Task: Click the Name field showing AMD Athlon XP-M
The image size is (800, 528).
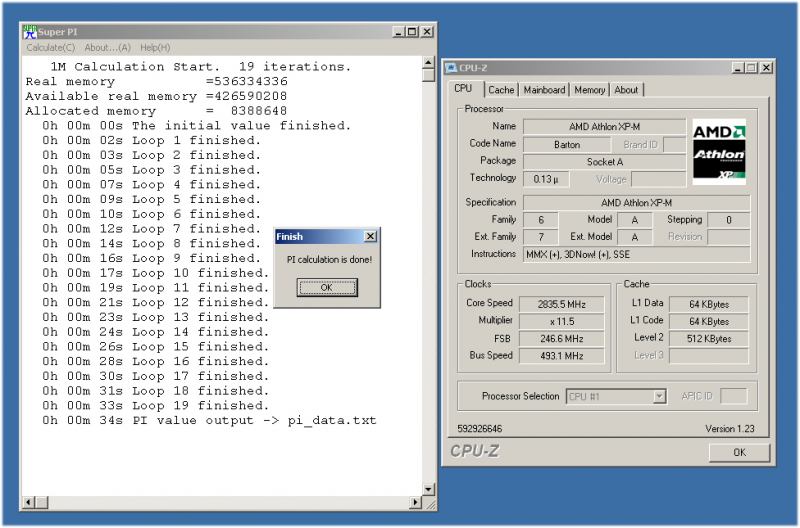Action: tap(605, 127)
